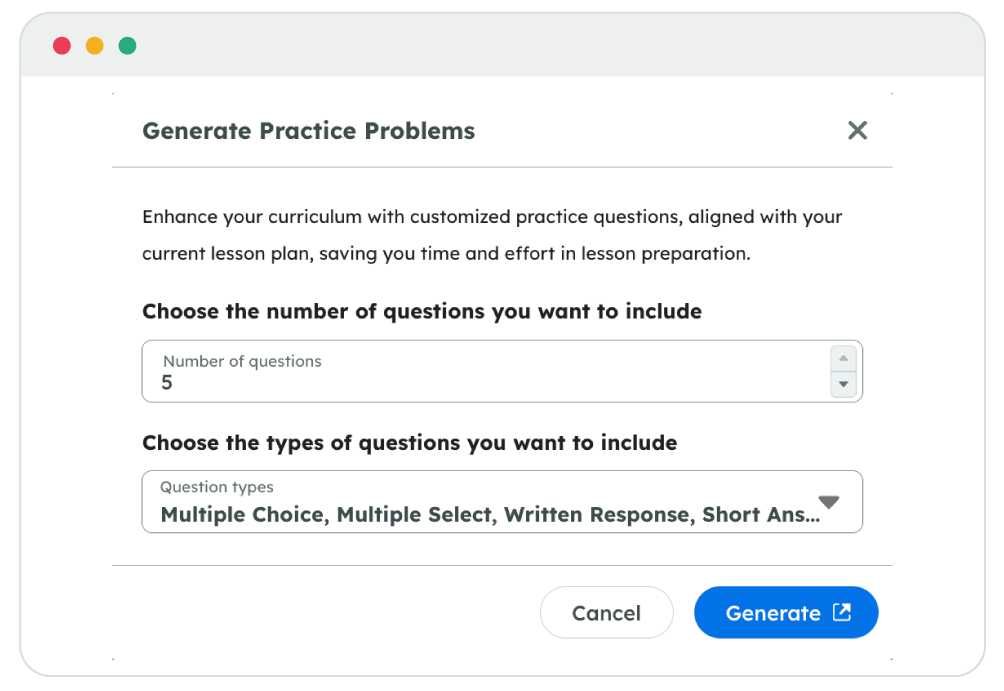Decrease number of questions with down arrow

[x=843, y=384]
